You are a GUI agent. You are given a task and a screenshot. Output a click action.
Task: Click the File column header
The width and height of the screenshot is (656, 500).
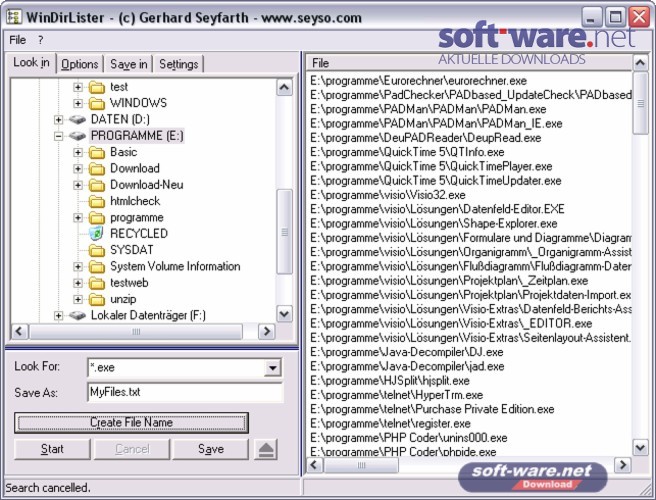tap(469, 63)
